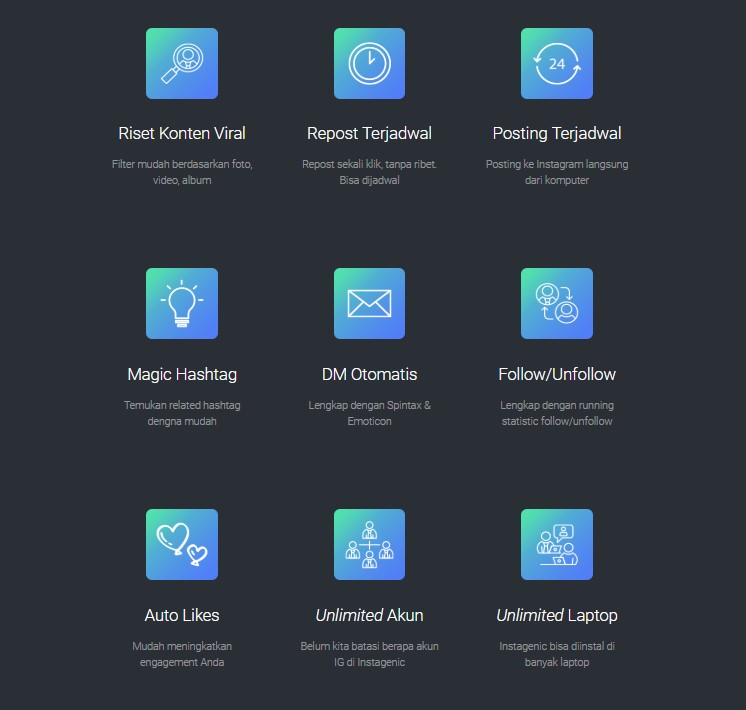Click the hearts Auto Likes icon
Screen dimensions: 746x710
click(x=182, y=544)
